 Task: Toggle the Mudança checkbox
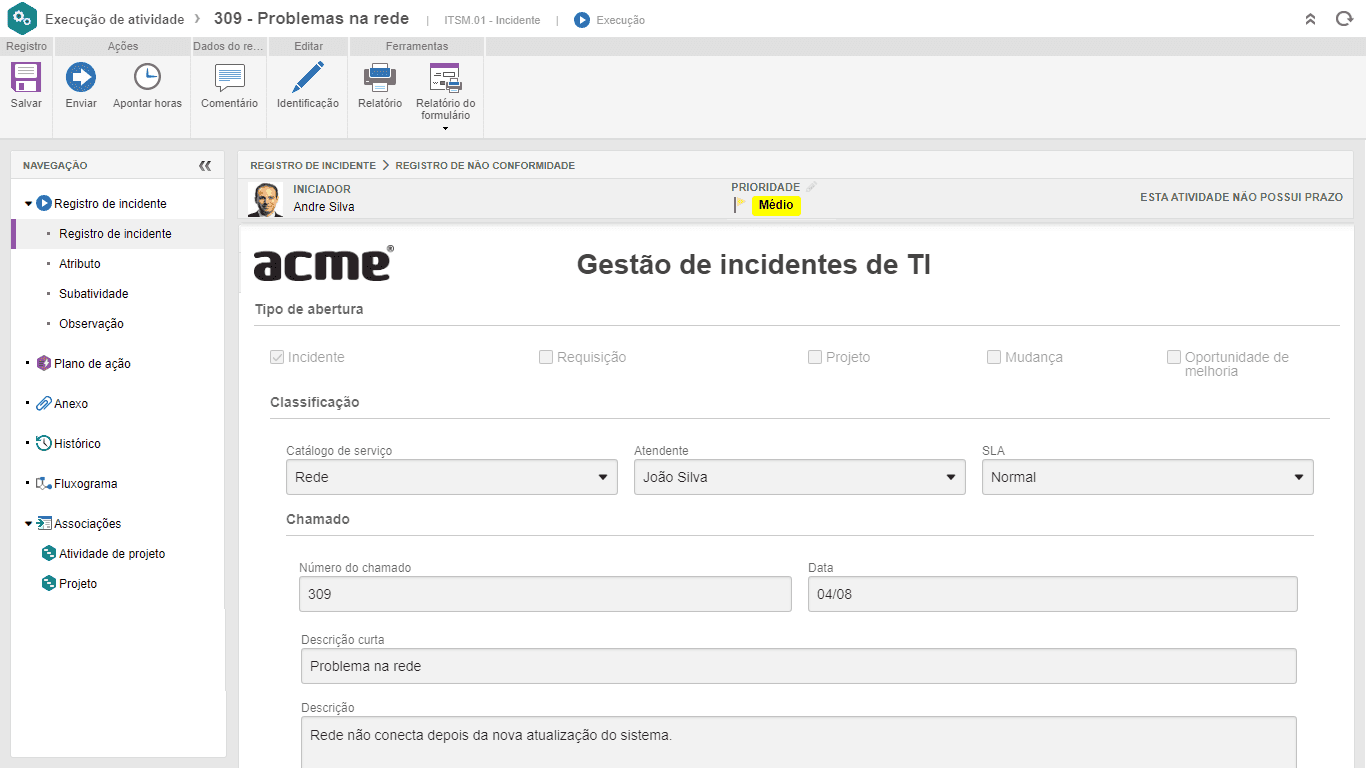994,357
